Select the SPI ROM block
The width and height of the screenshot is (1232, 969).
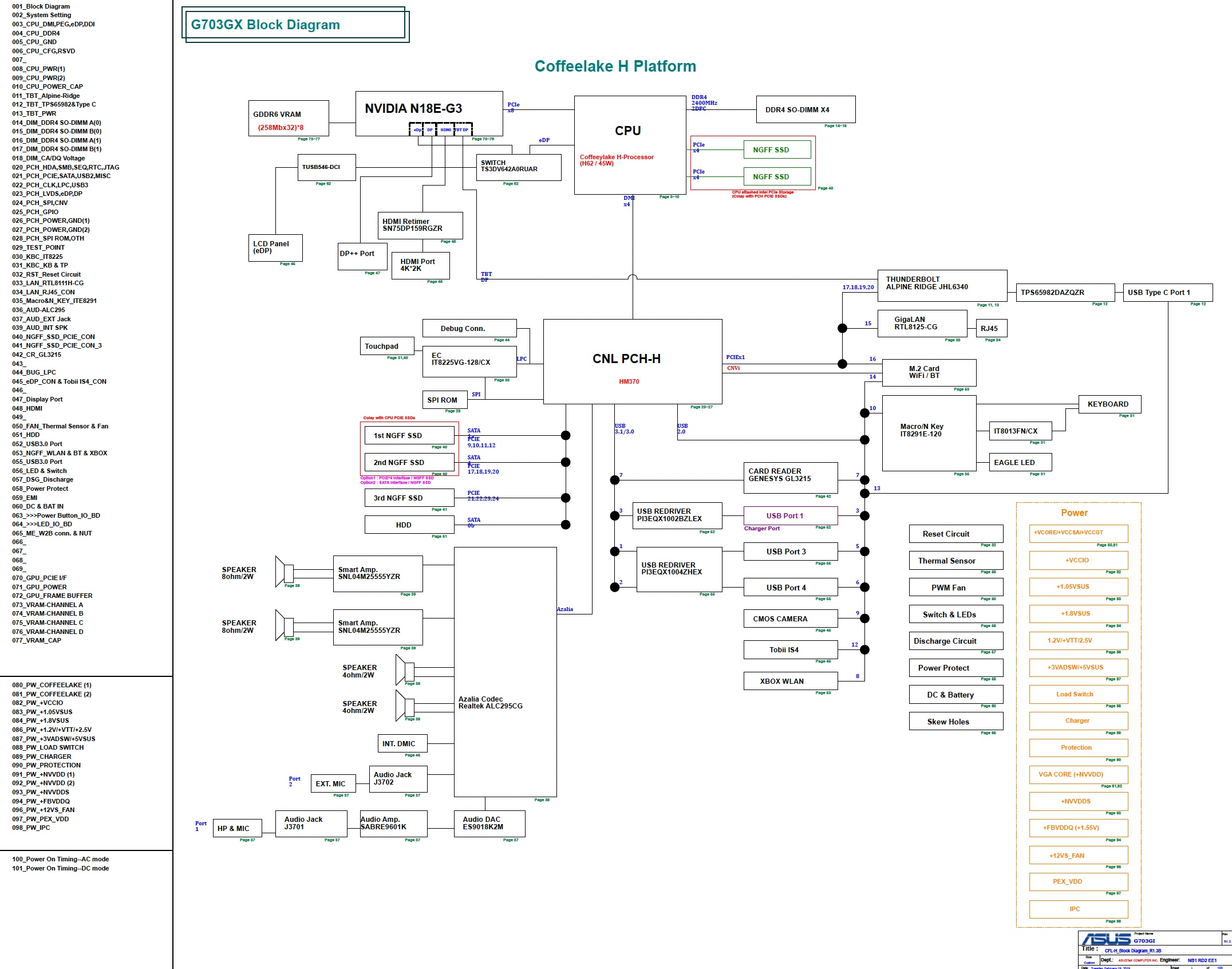(445, 400)
